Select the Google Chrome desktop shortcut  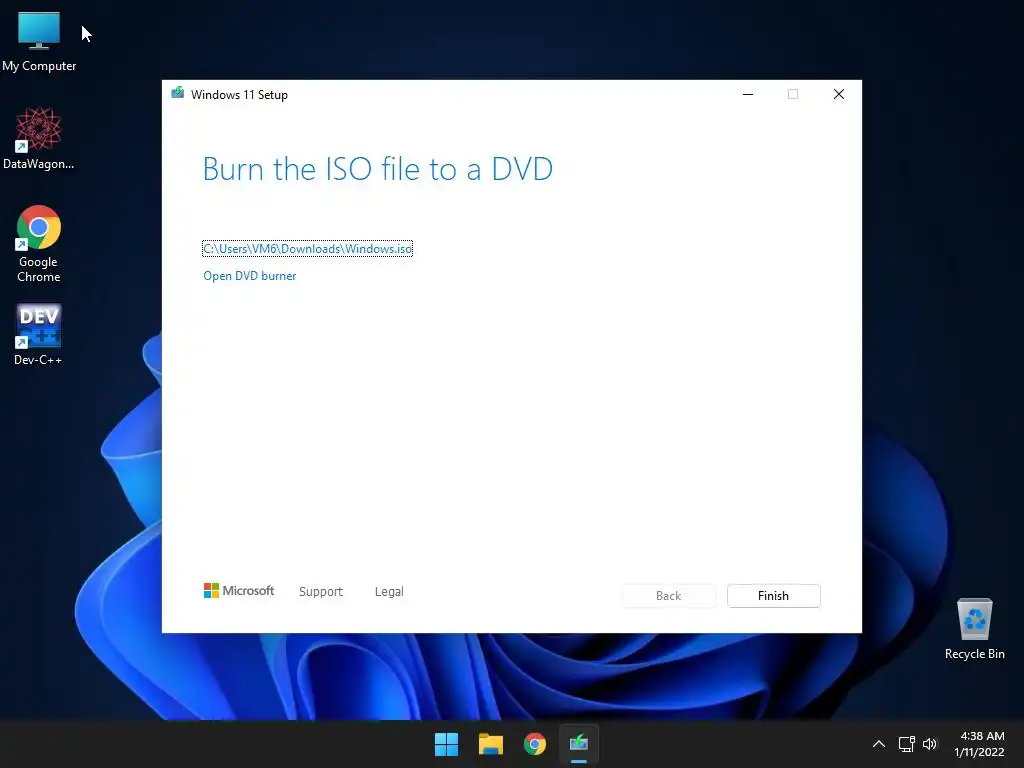(39, 244)
